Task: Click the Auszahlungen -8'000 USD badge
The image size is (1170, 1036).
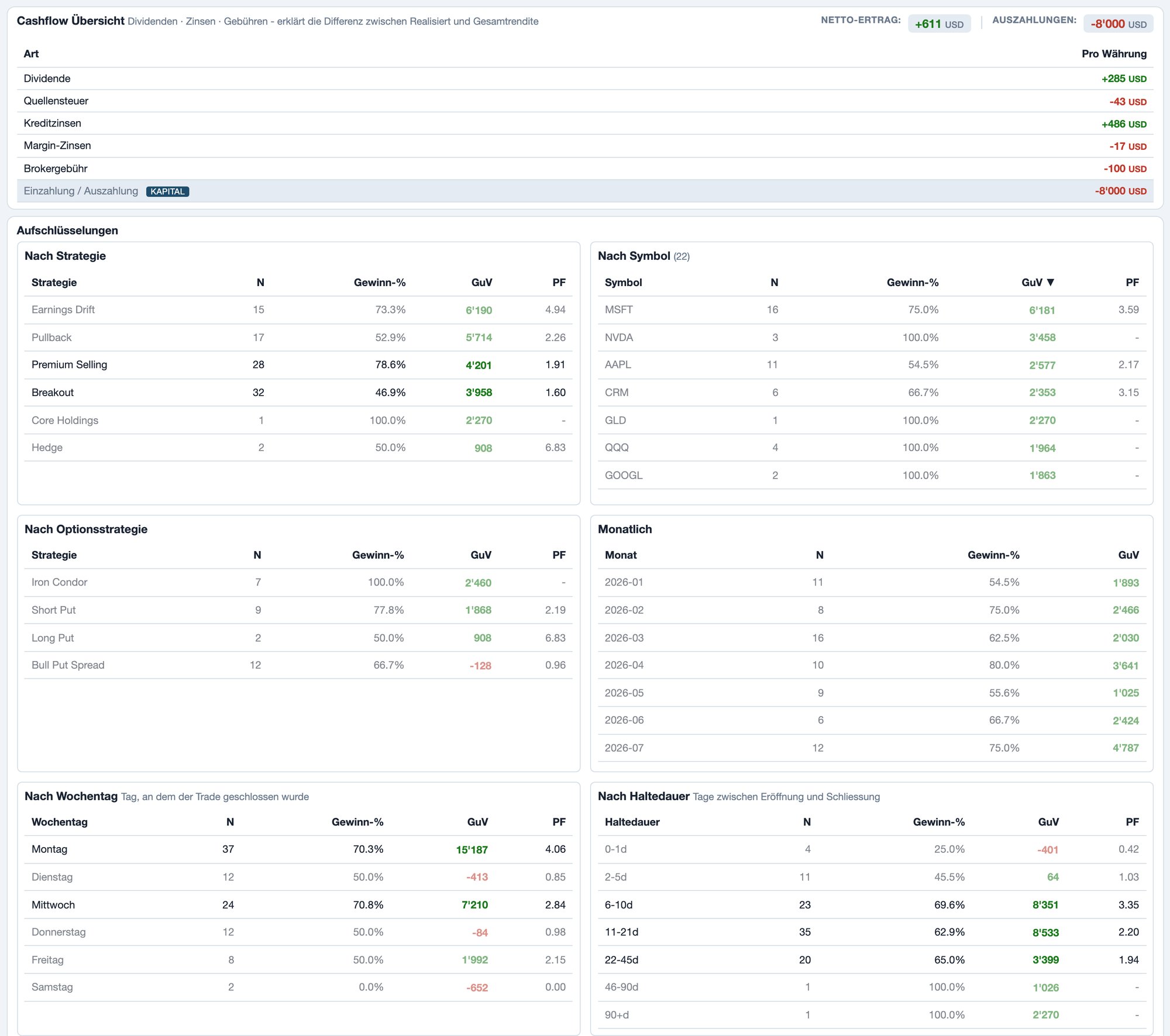Action: 1118,24
